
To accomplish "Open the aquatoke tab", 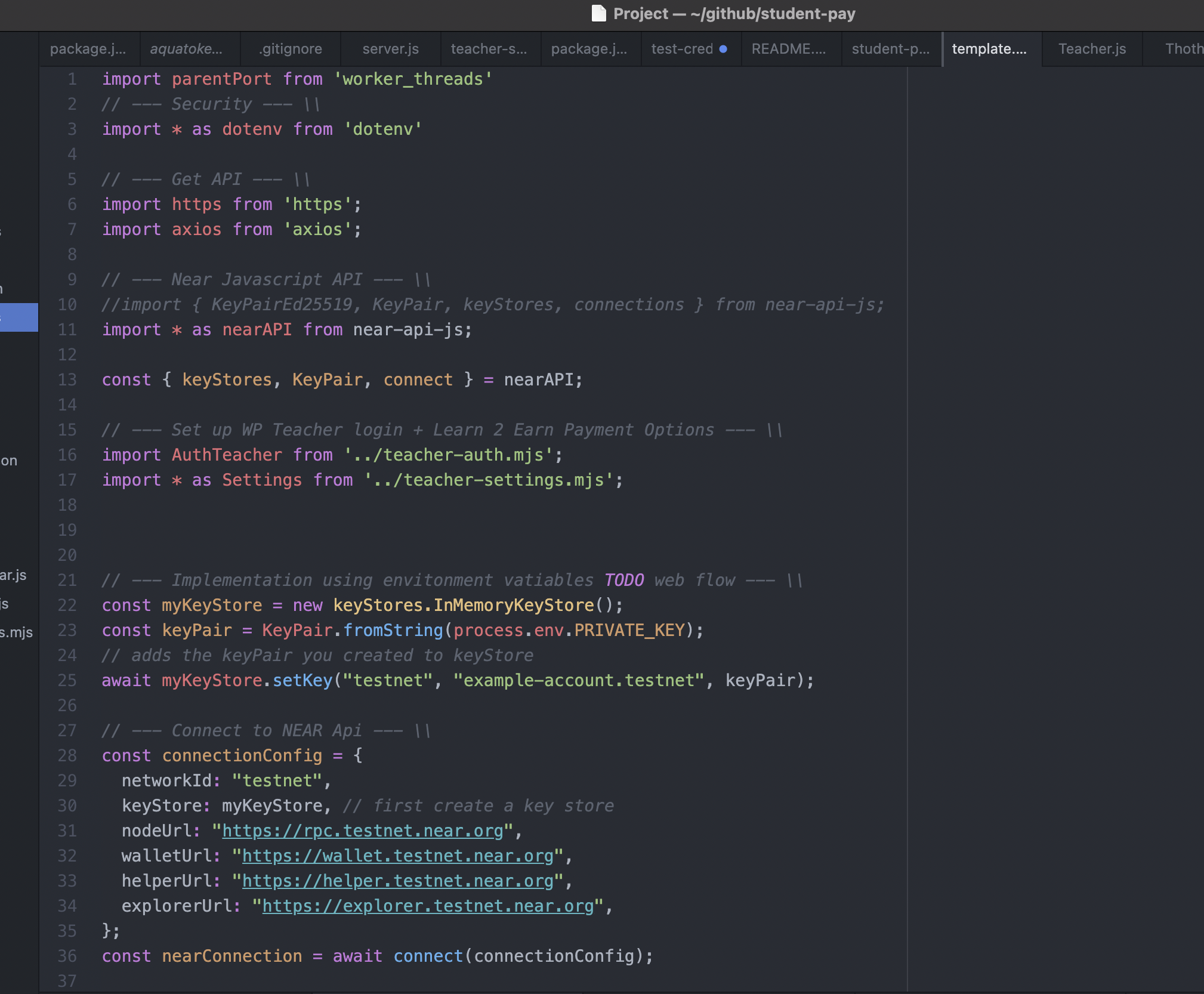I will pyautogui.click(x=186, y=49).
